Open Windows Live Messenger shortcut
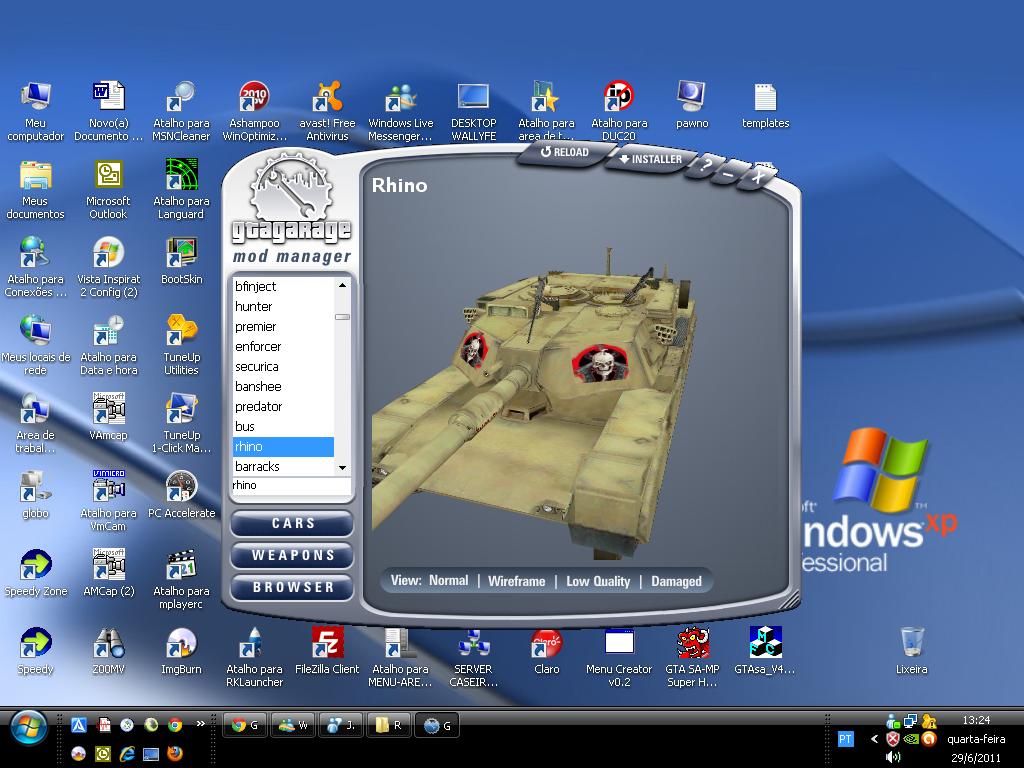 click(x=400, y=111)
